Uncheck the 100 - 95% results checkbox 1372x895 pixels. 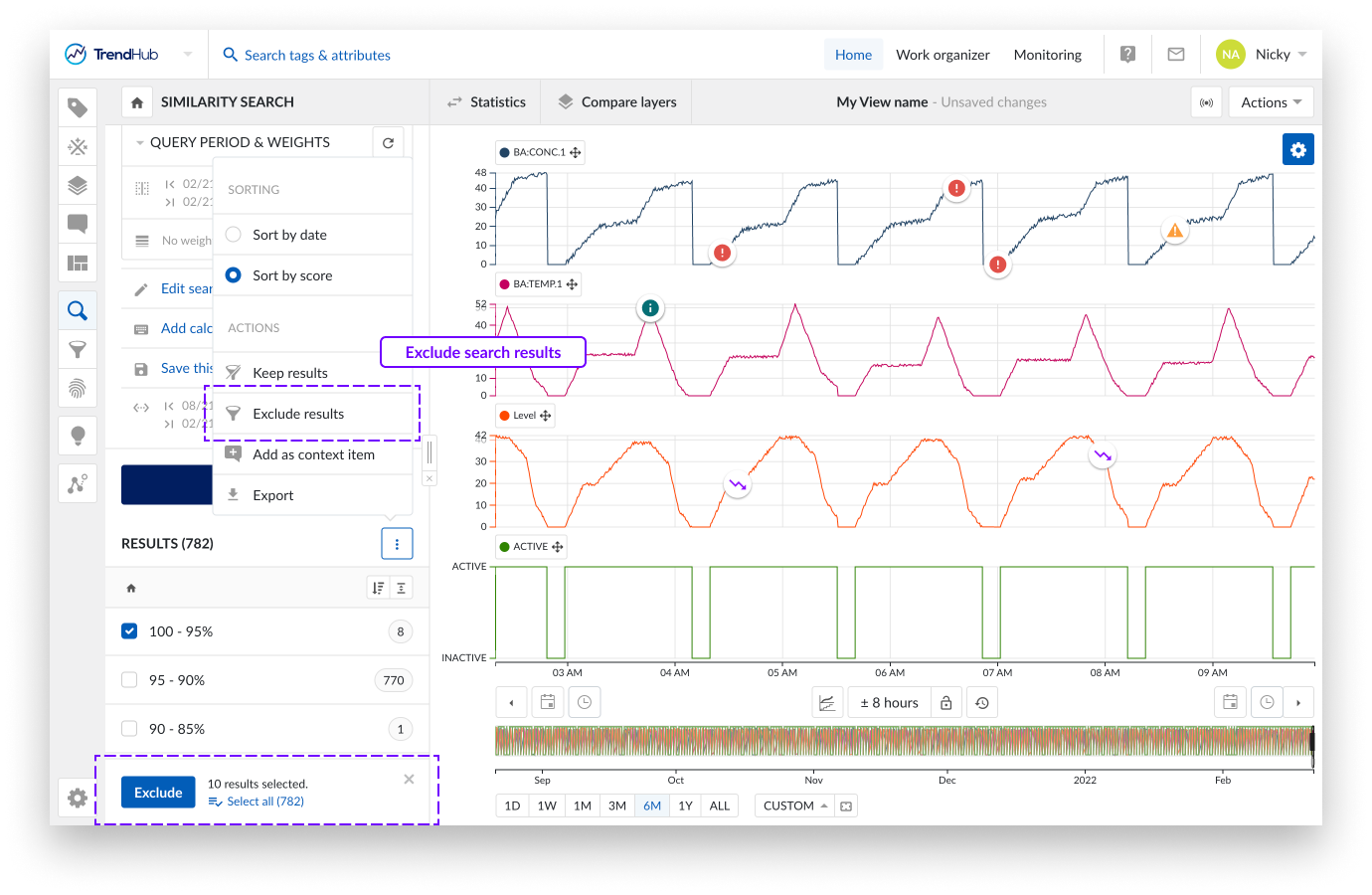coord(129,631)
